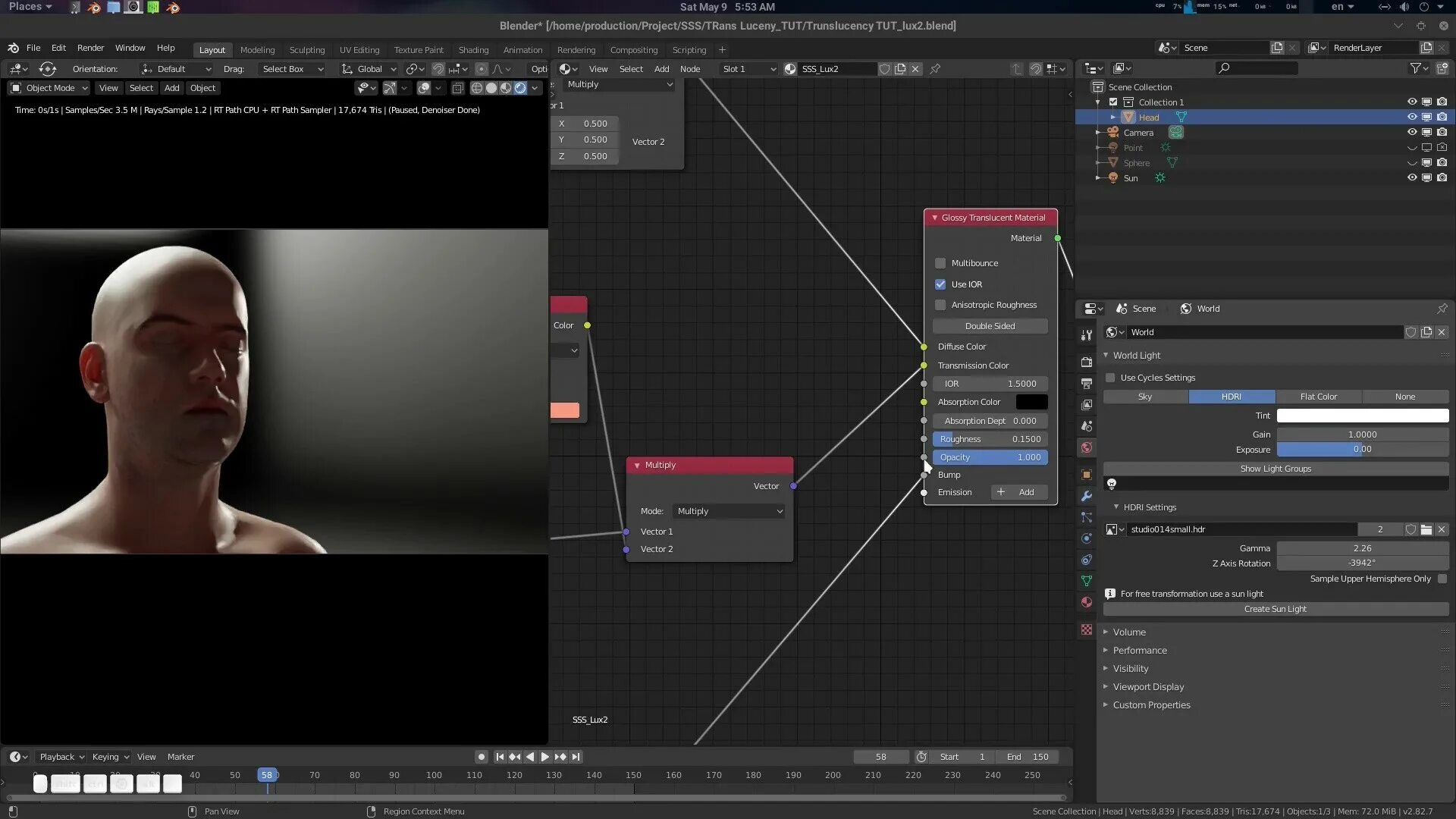Pin the SSS_Lux2 node tree
This screenshot has height=819, width=1456.
935,69
